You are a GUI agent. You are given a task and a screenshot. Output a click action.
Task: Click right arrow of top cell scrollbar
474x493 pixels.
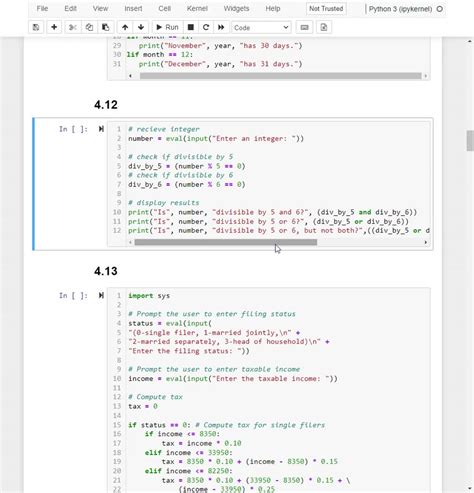[x=426, y=76]
